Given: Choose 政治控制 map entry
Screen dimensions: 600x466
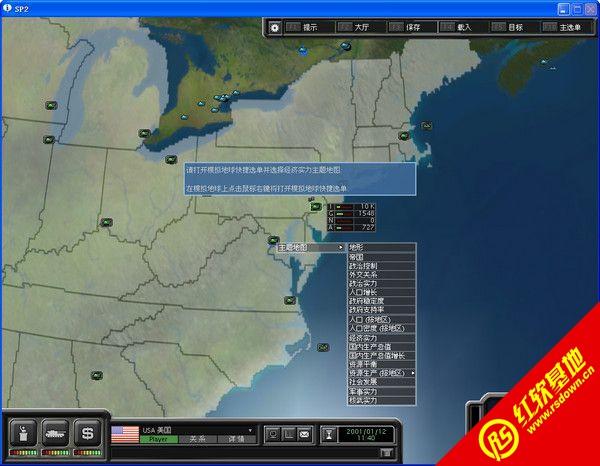Looking at the screenshot, I should tap(382, 266).
